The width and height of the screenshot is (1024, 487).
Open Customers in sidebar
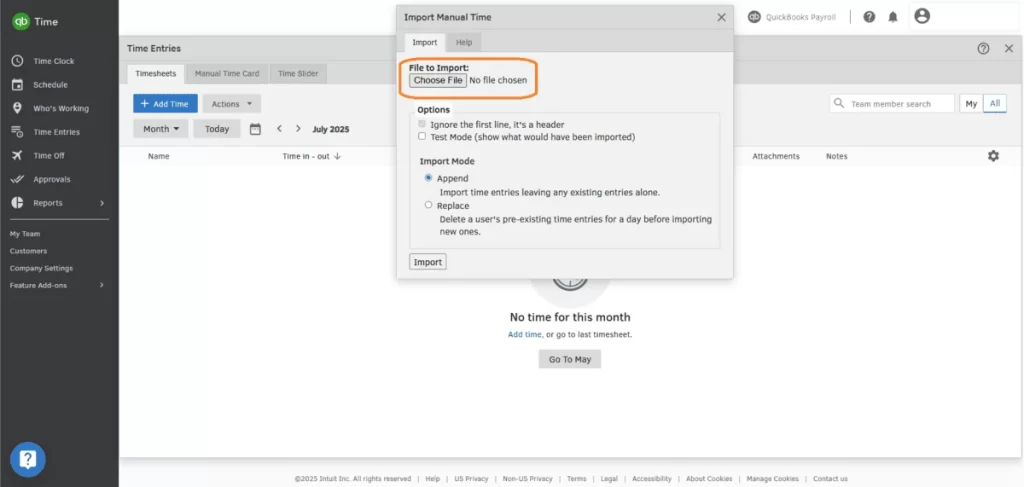tap(28, 251)
